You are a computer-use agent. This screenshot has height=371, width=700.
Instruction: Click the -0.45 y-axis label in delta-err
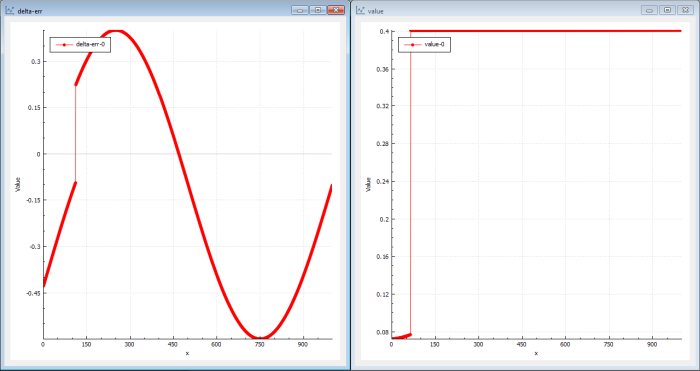pos(33,293)
